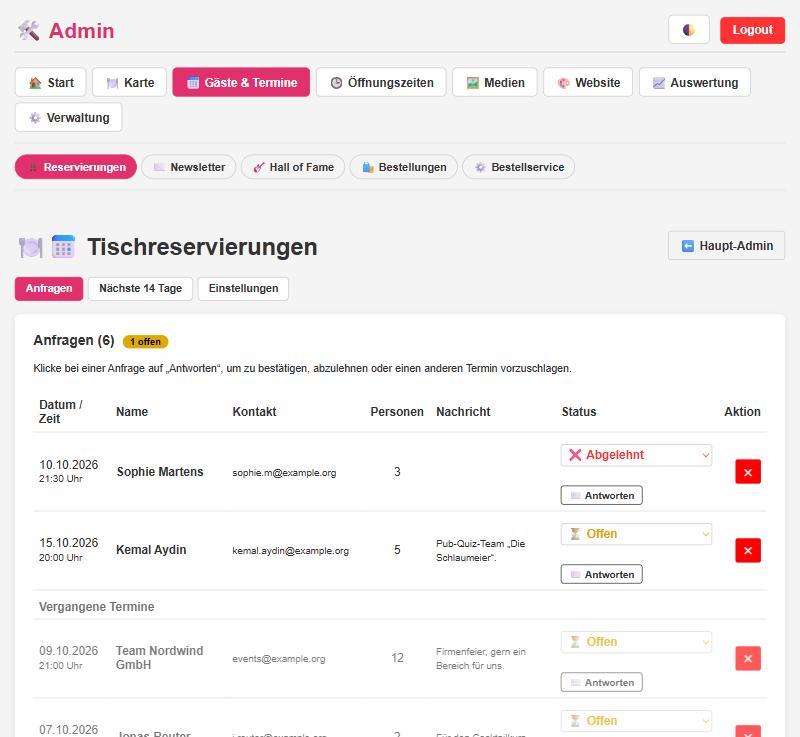800x737 pixels.
Task: Open status dropdown in the 07.10.2026 row
Action: [636, 721]
